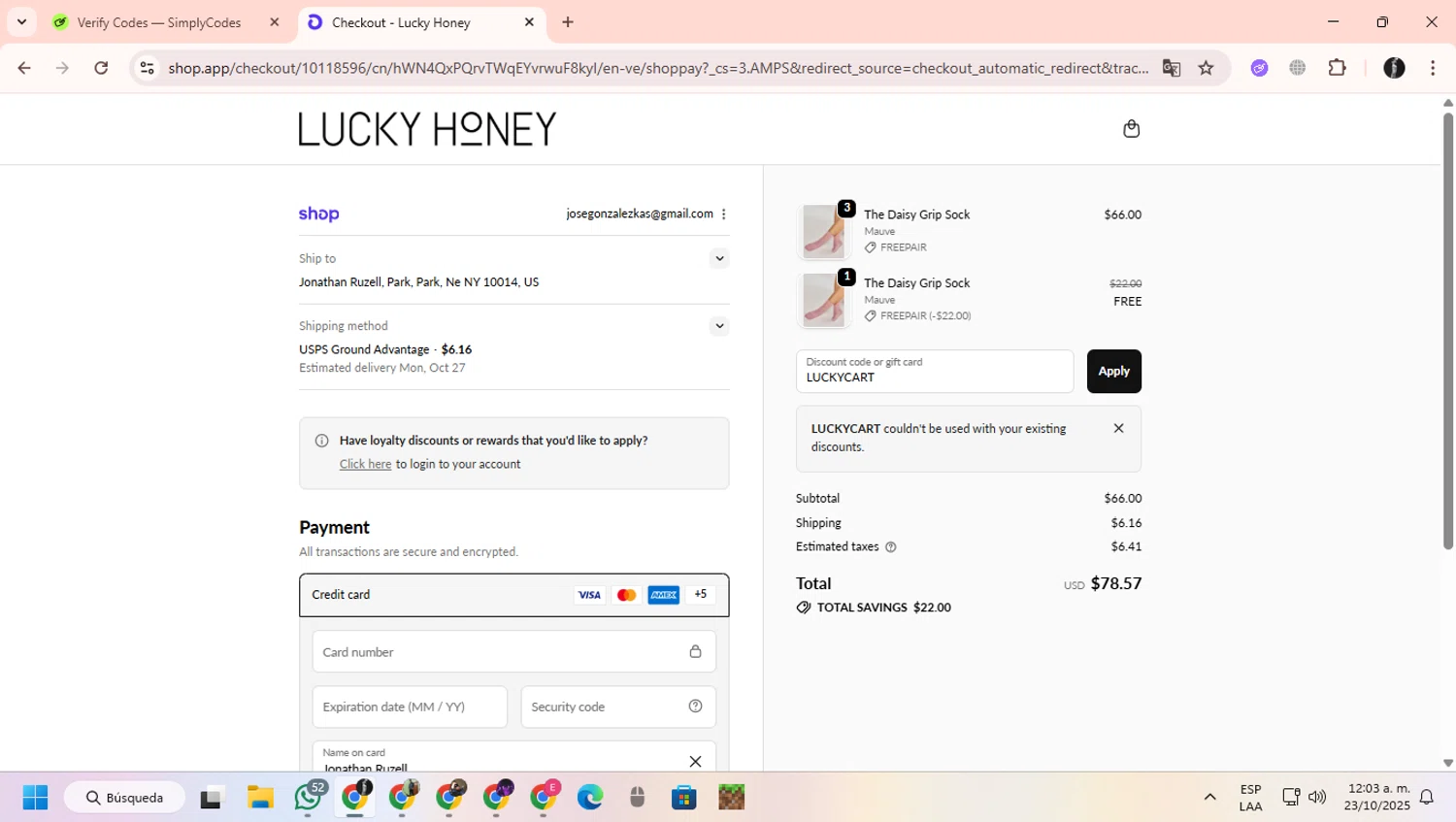Click the free Daisy Grip Sock thumbnail

(x=823, y=300)
